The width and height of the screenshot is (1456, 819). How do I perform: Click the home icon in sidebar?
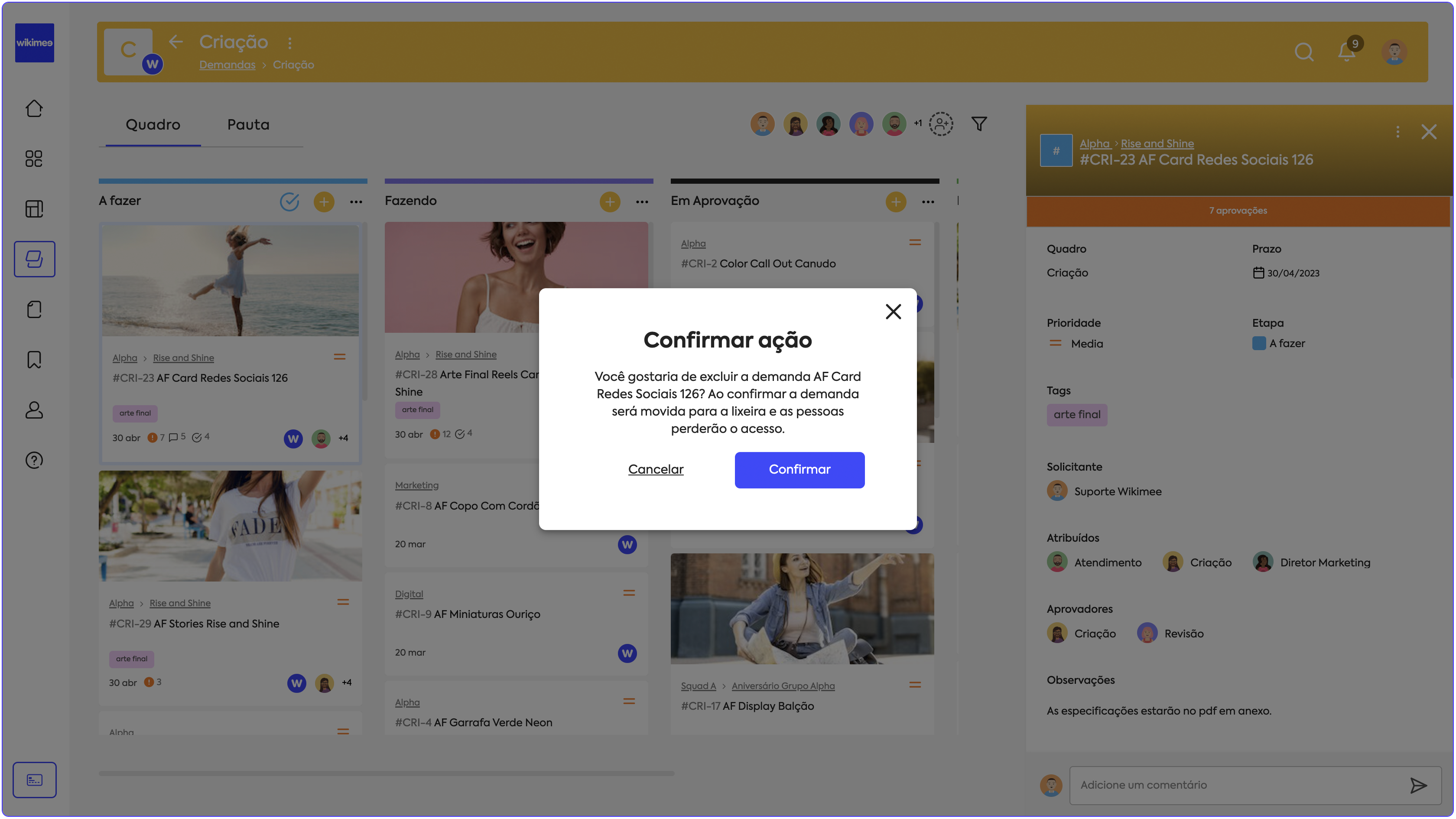(x=34, y=108)
